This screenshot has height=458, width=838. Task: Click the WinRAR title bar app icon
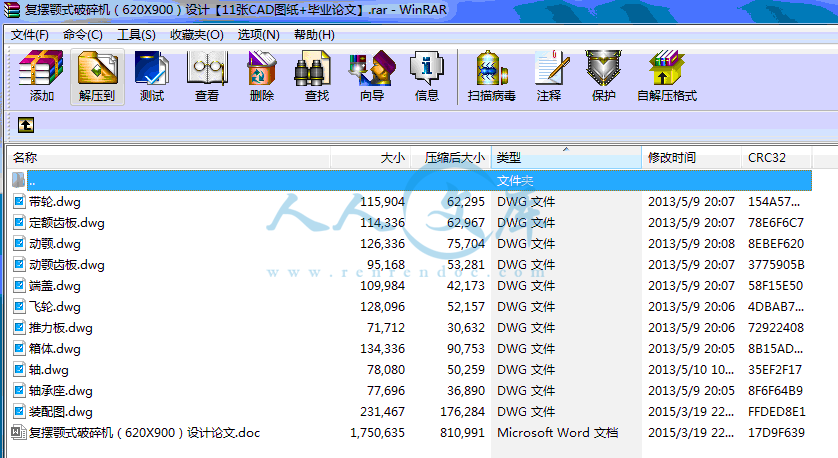(x=12, y=9)
